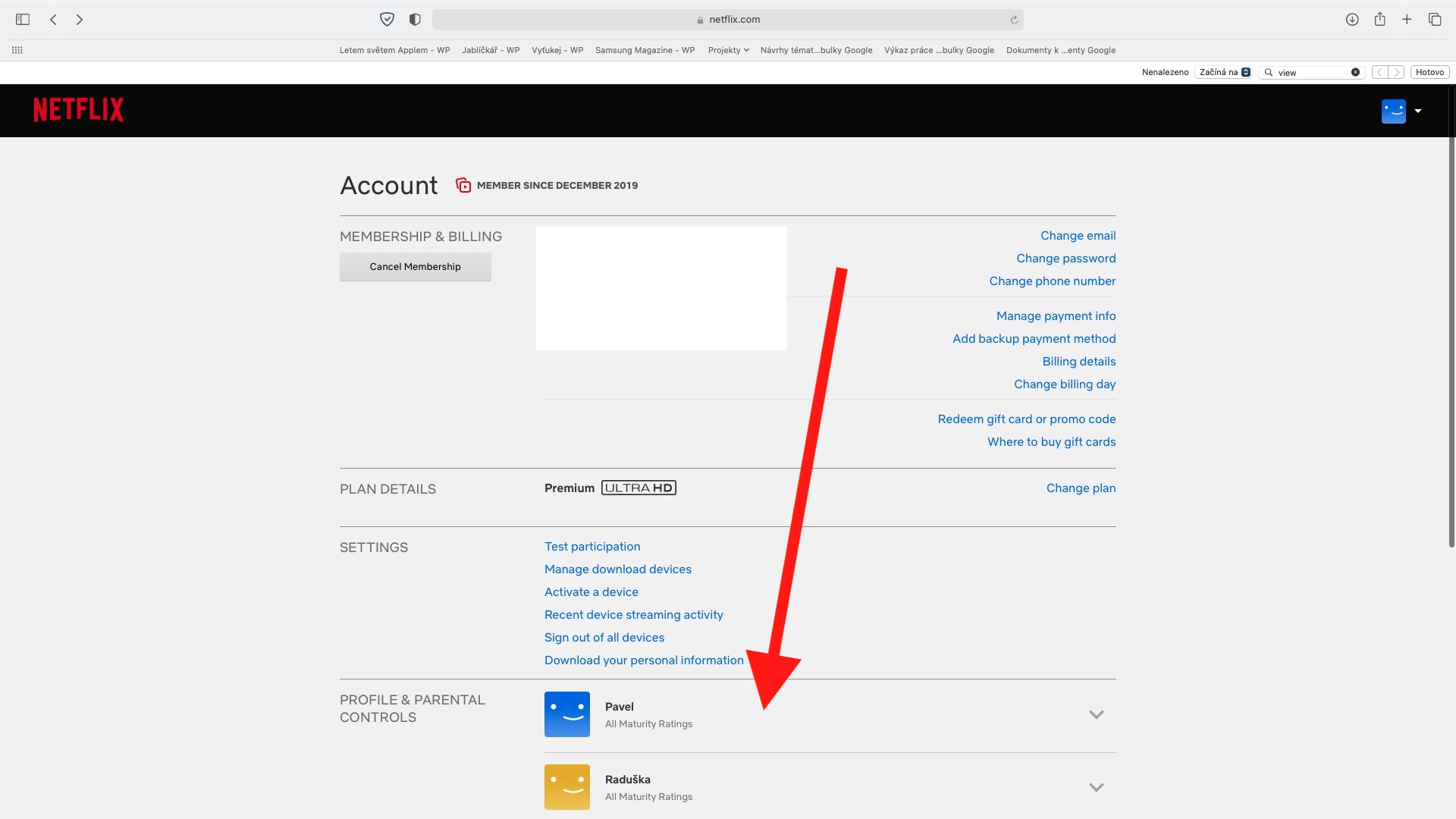Click the privacy shield icon in toolbar
The width and height of the screenshot is (1456, 819).
[x=387, y=20]
